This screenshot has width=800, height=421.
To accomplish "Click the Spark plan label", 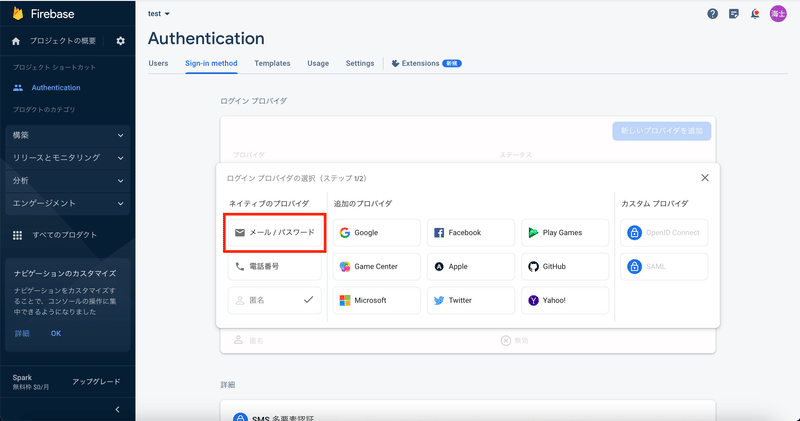I will tap(22, 378).
